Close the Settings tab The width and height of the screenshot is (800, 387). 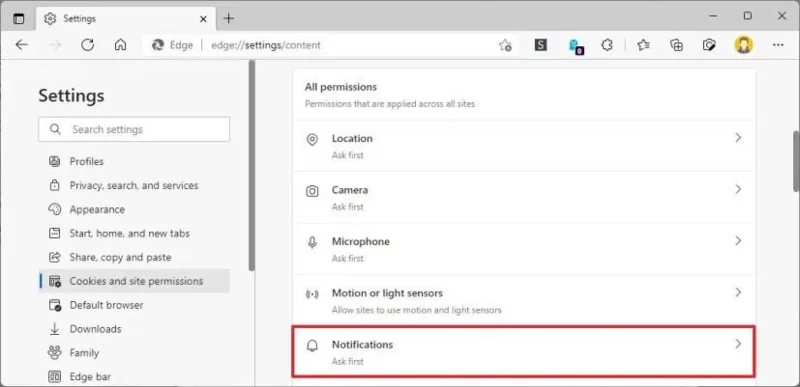[x=203, y=19]
